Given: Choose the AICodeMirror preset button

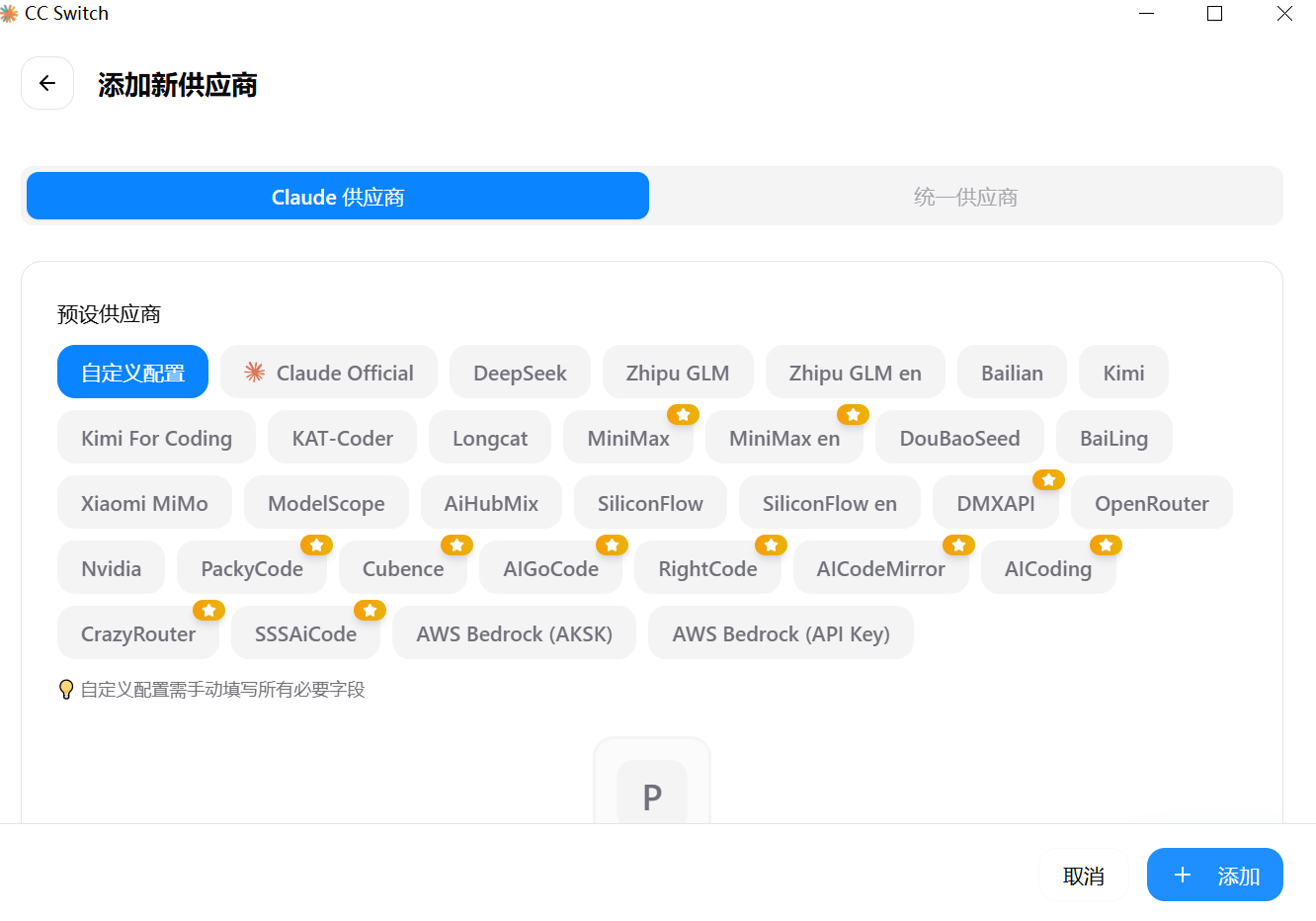Looking at the screenshot, I should (x=880, y=567).
